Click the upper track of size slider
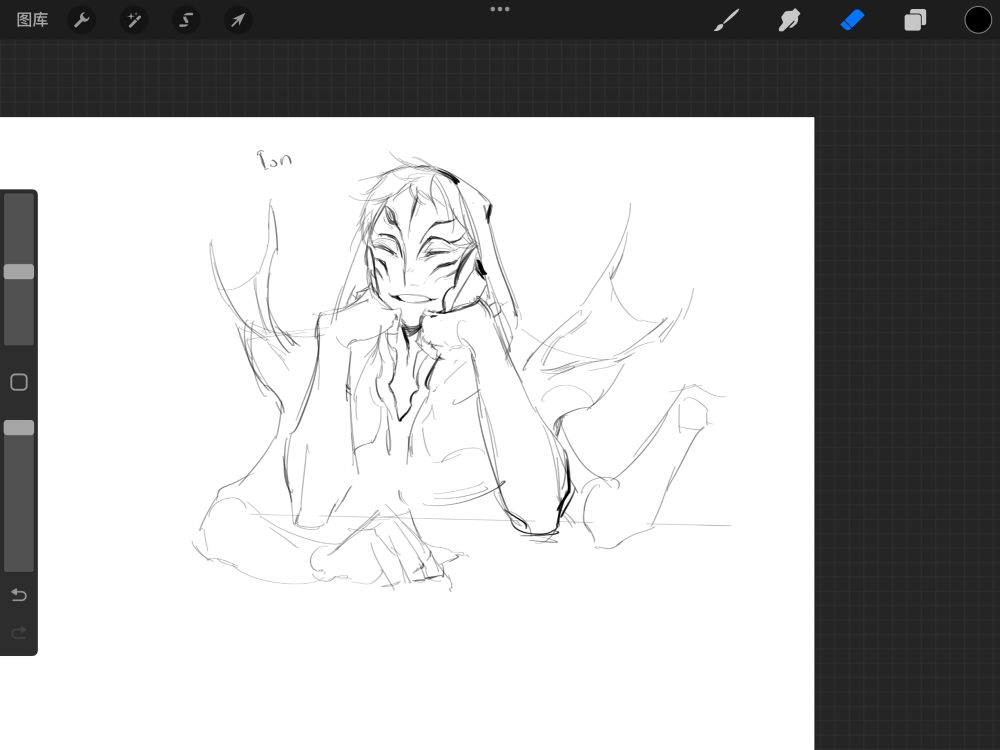This screenshot has width=1000, height=750. (19, 228)
